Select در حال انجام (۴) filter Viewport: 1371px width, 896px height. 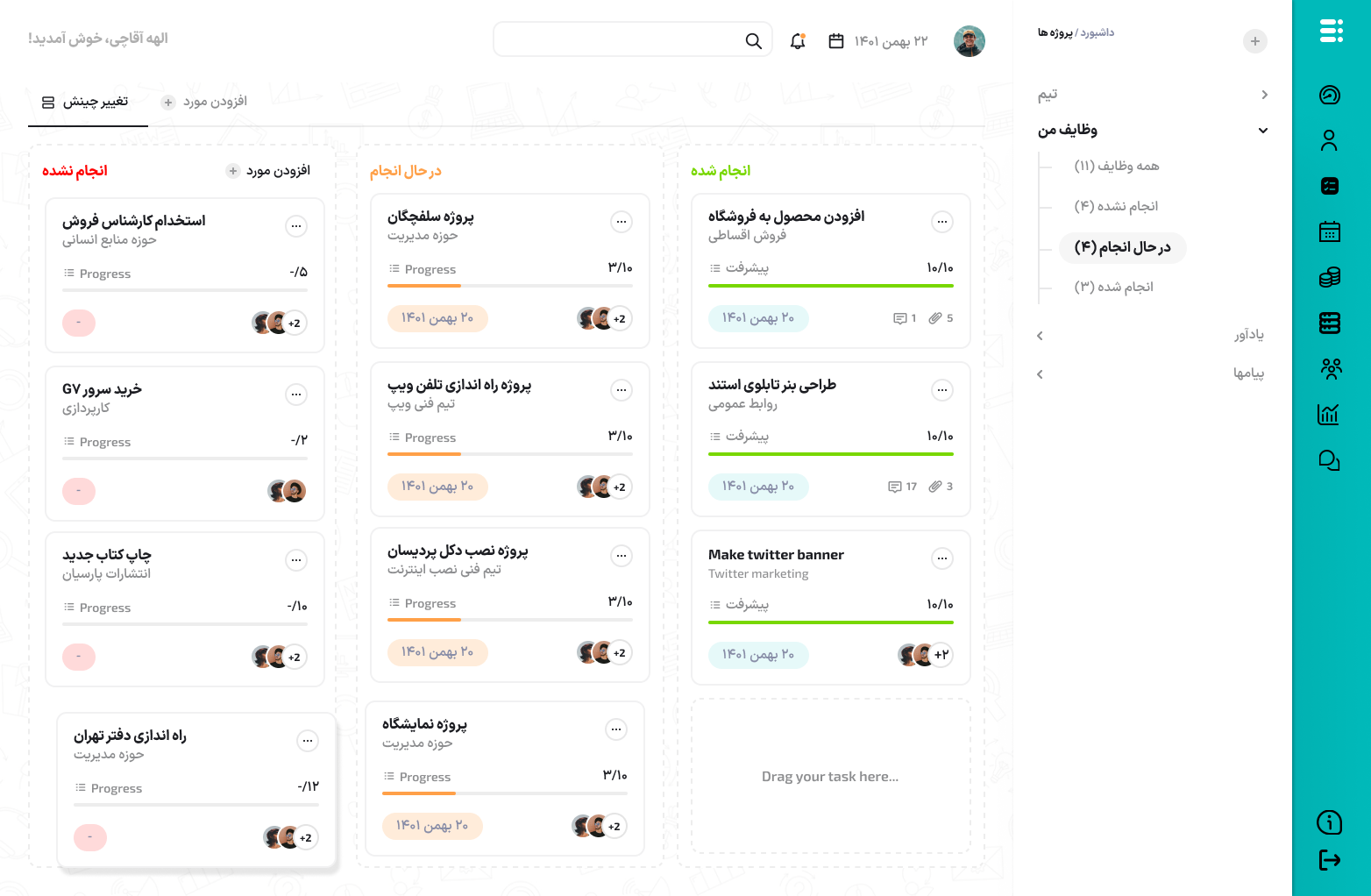(1123, 247)
